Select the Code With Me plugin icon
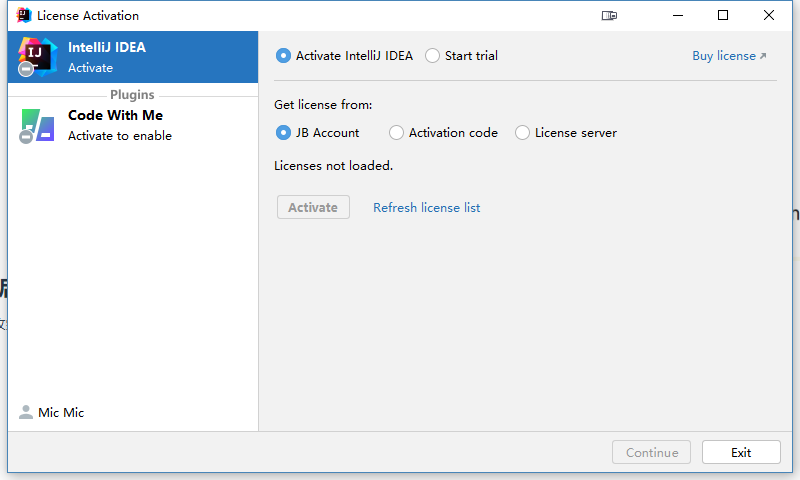Image resolution: width=800 pixels, height=480 pixels. point(37,125)
